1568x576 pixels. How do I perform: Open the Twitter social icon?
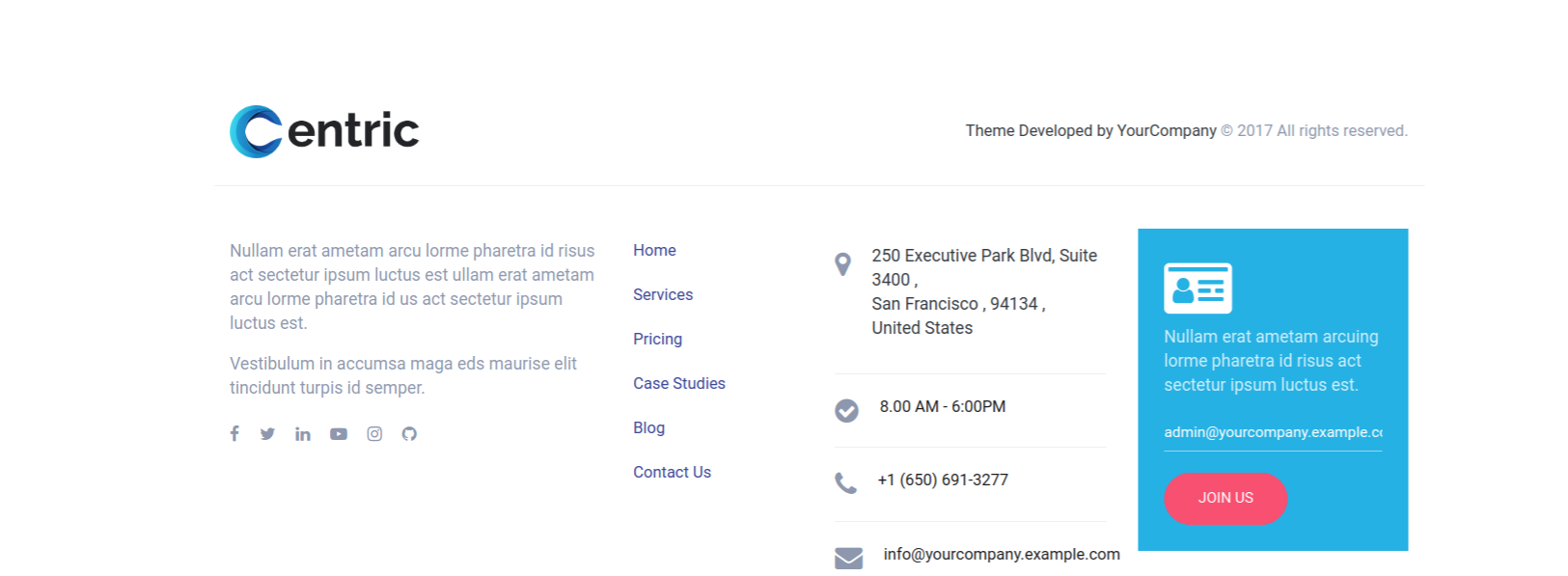tap(267, 434)
